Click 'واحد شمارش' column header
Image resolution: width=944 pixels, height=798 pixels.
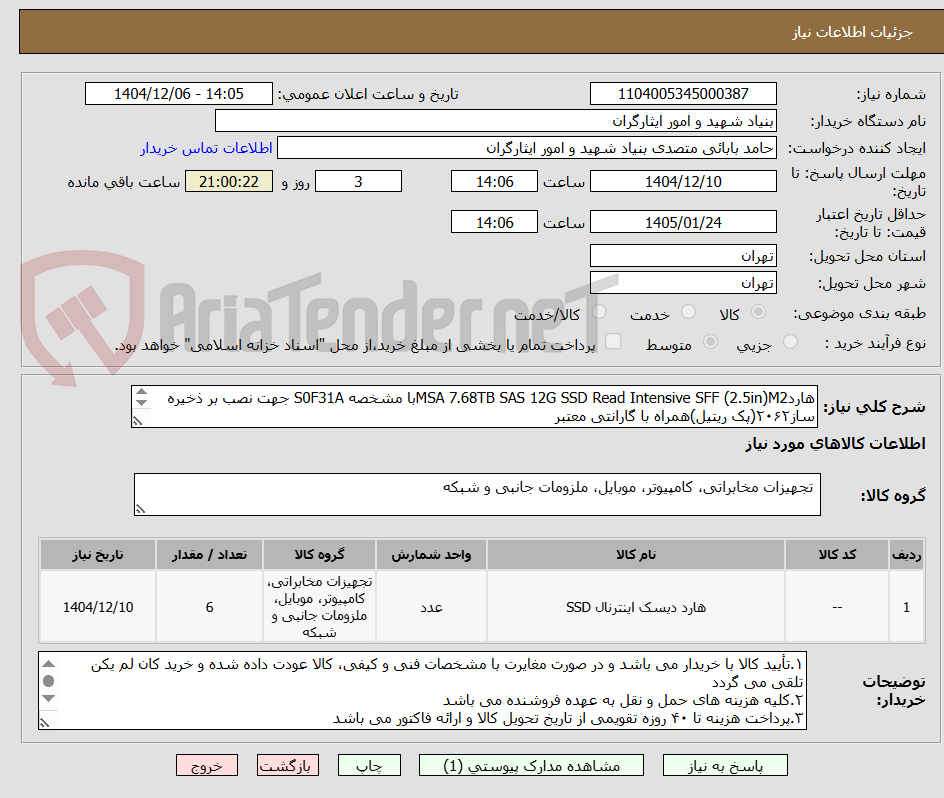(x=431, y=555)
